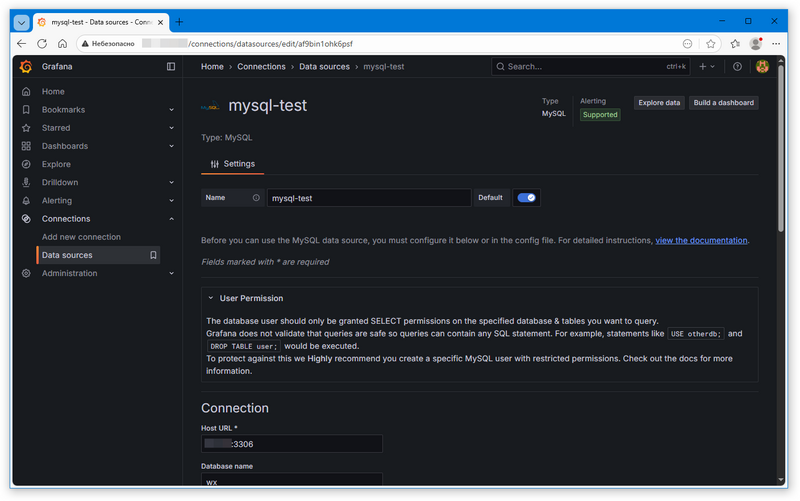This screenshot has height=501, width=800.
Task: Click the Explore data button
Action: (x=659, y=103)
